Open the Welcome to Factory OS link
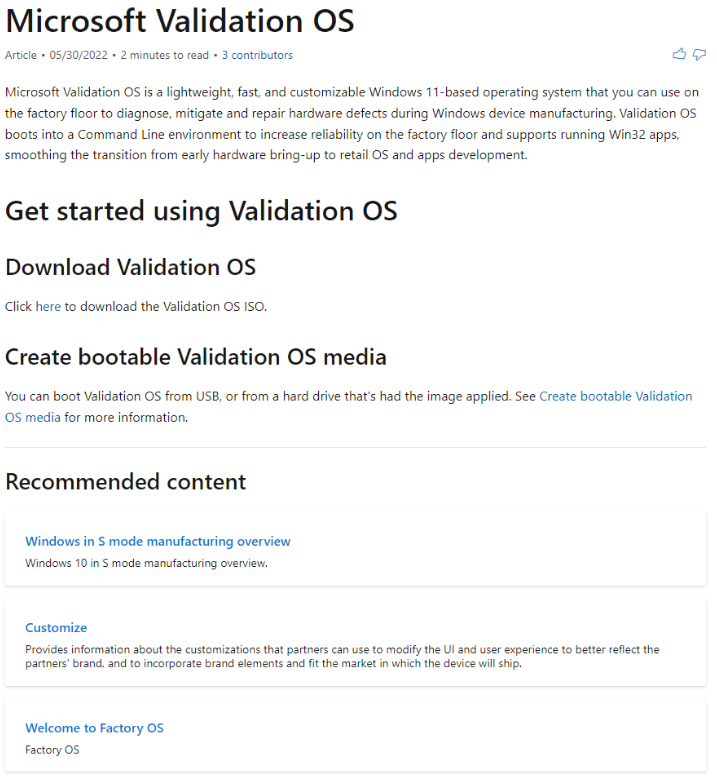The image size is (717, 776). [94, 728]
